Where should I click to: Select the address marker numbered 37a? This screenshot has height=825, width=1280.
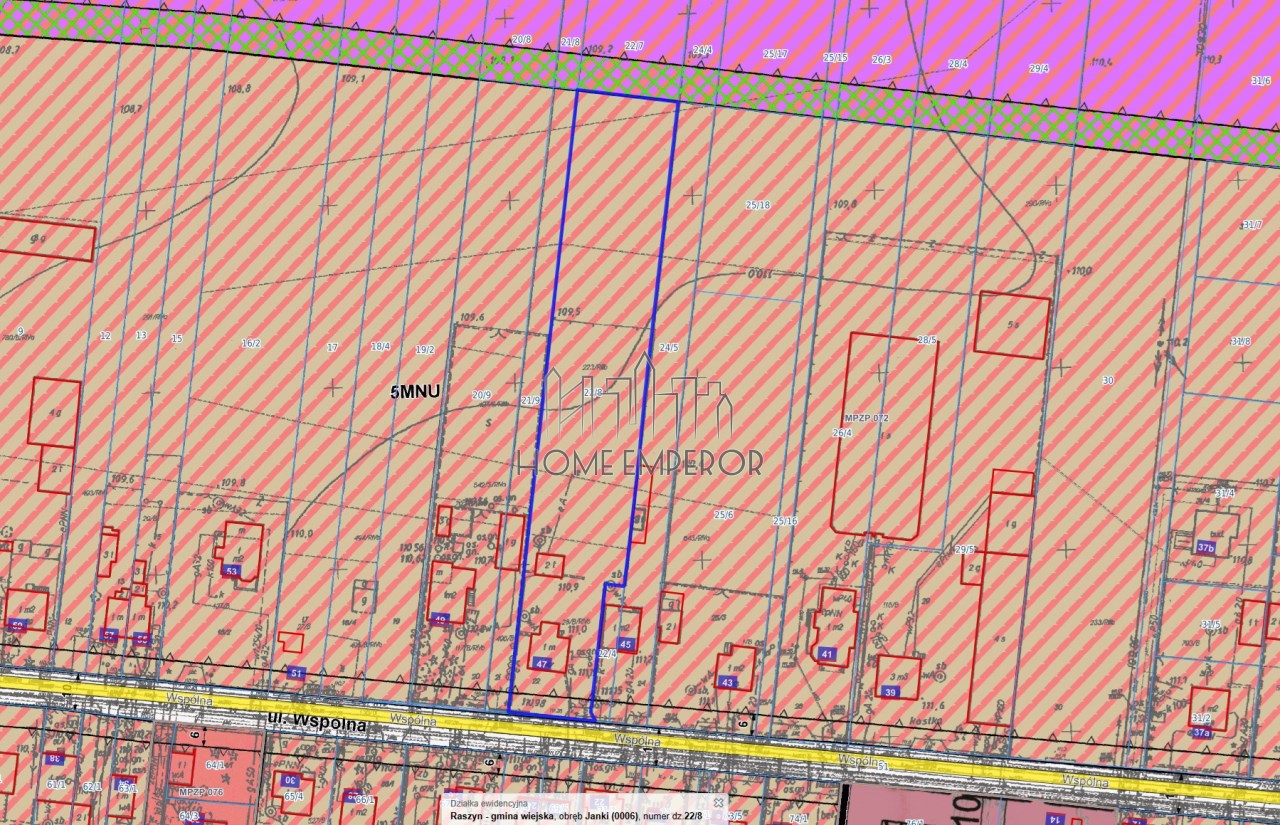(1201, 732)
